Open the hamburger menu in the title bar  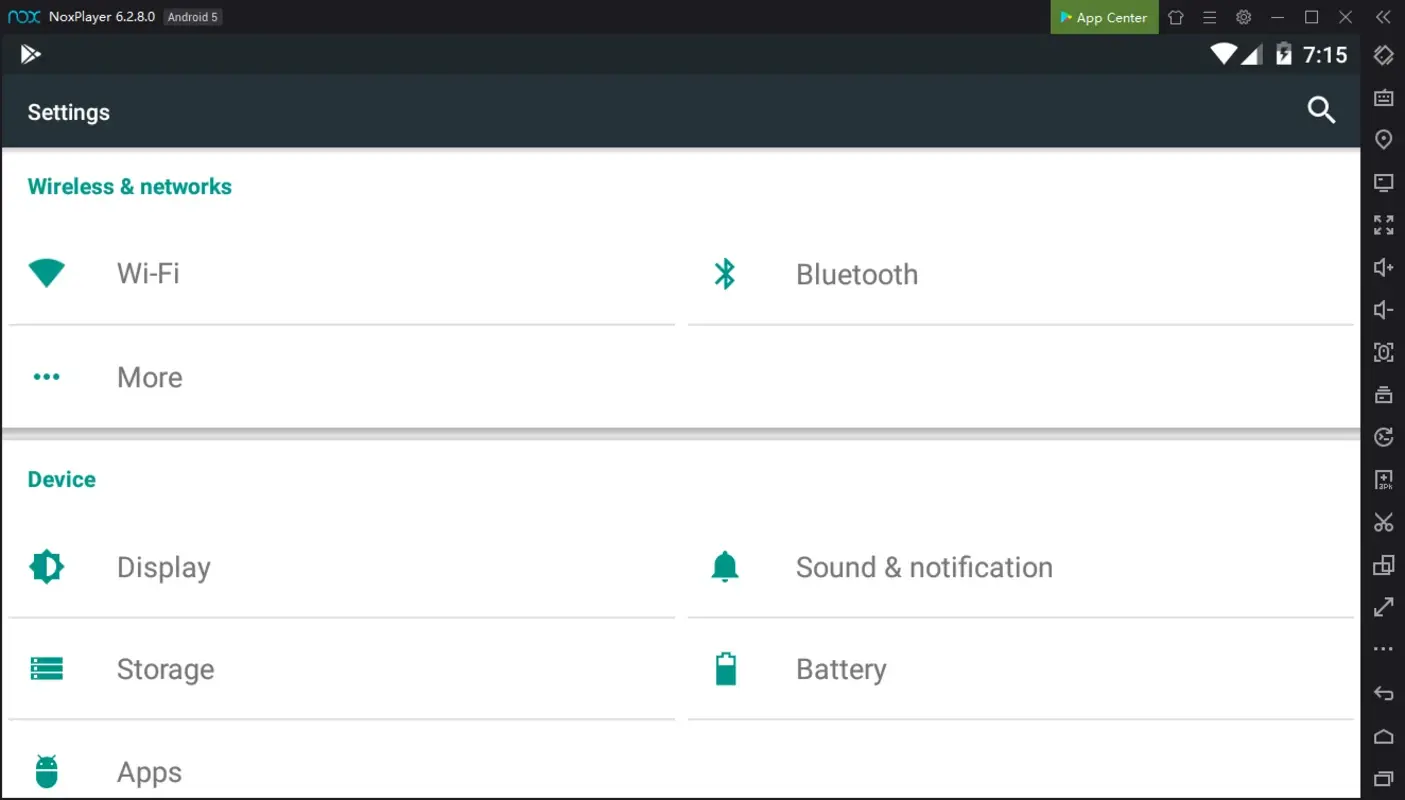tap(1209, 17)
